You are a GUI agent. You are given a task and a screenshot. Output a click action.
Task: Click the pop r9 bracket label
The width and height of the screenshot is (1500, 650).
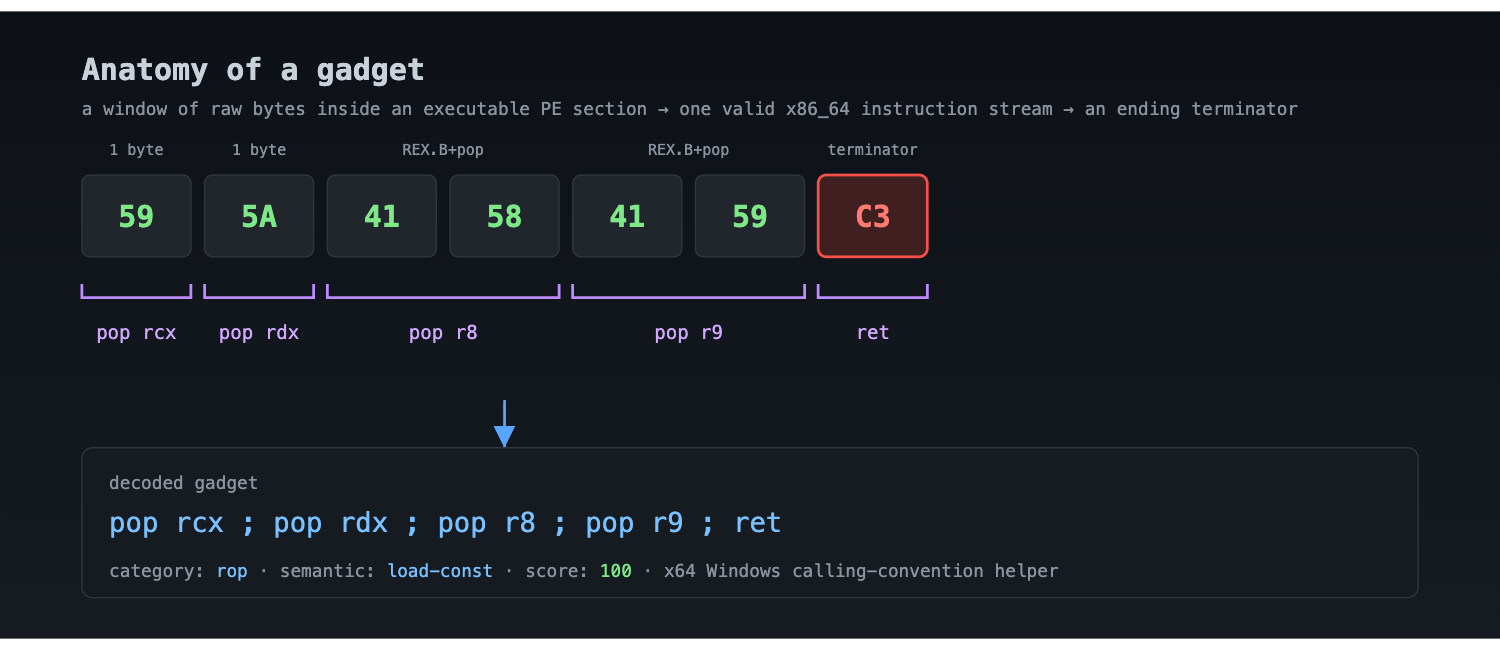[x=688, y=333]
